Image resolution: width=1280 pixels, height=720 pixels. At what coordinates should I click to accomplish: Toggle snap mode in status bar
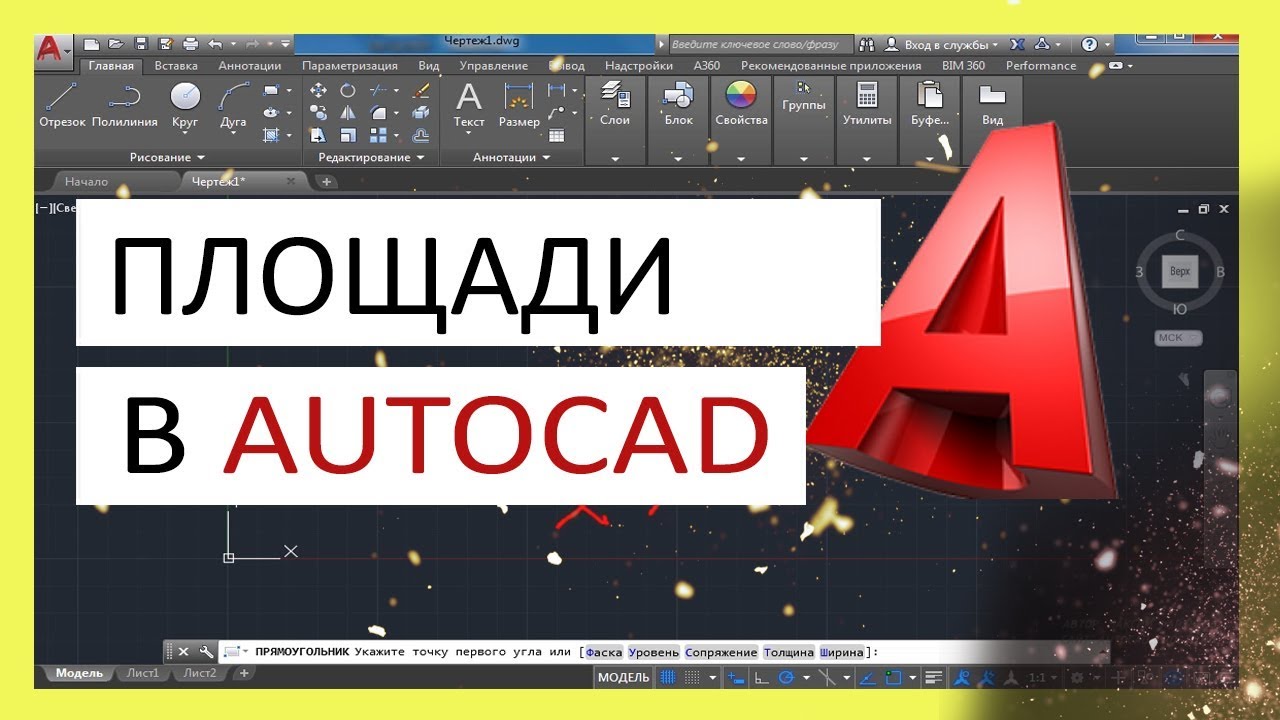coord(691,677)
